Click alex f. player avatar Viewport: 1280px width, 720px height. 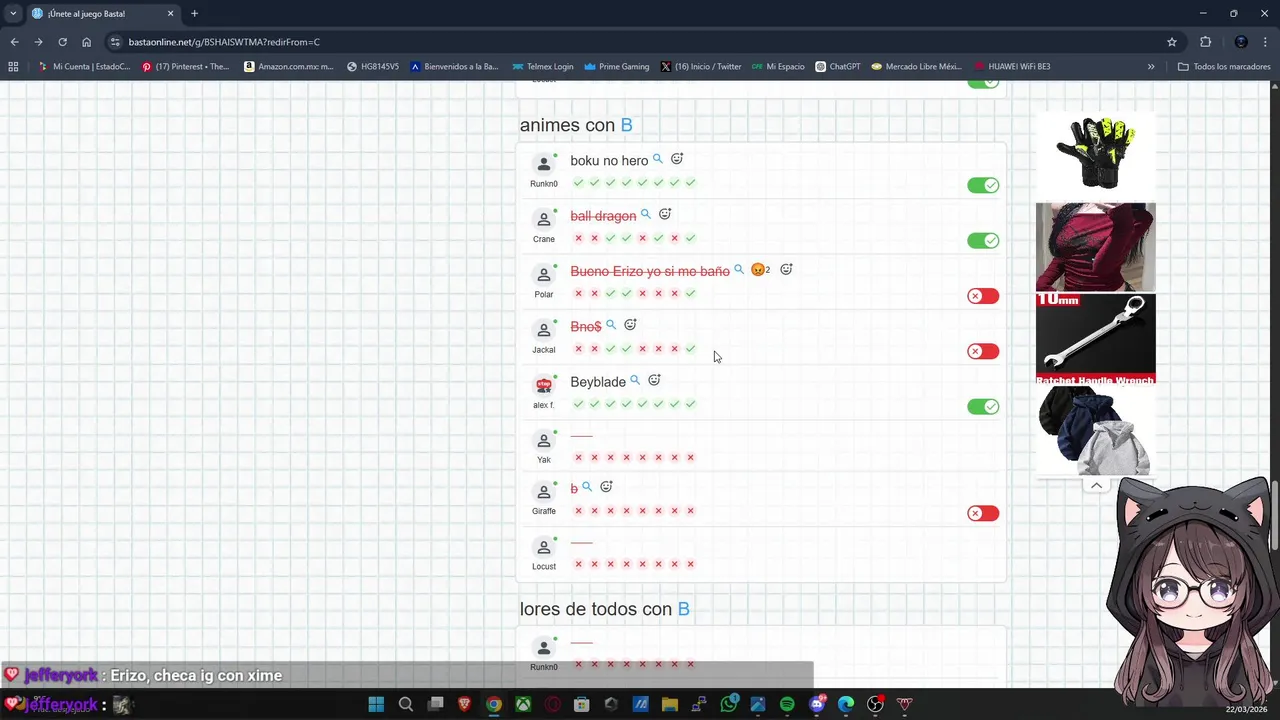pos(544,385)
